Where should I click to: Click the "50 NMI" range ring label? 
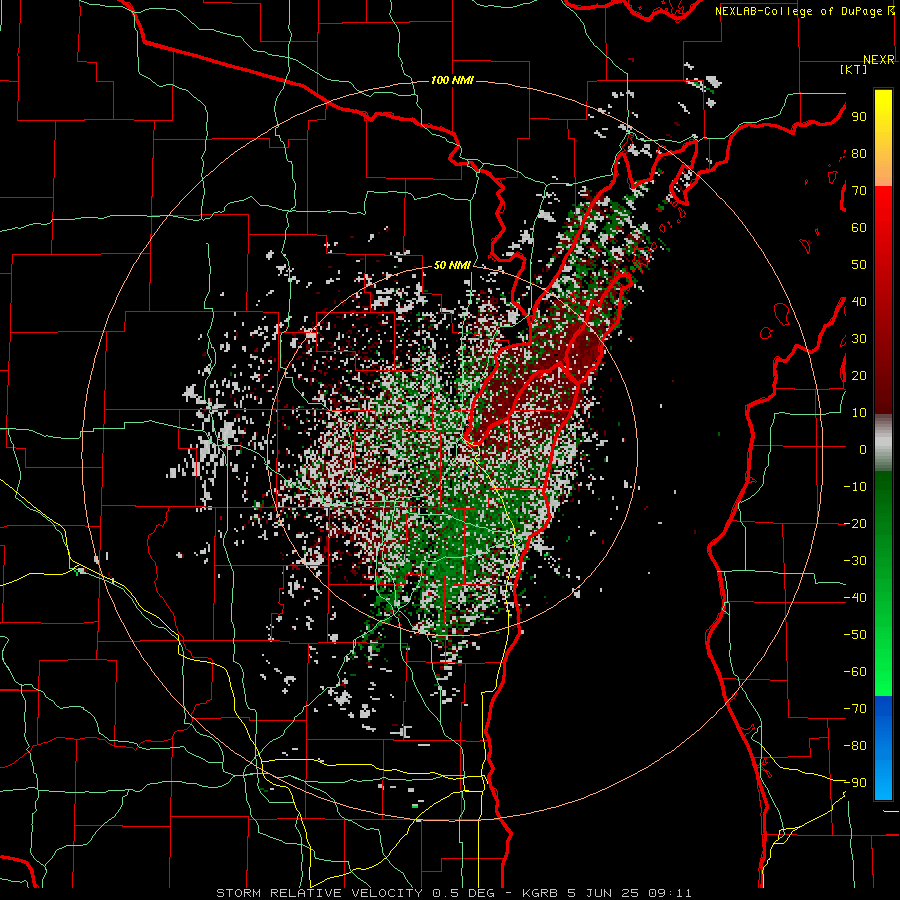pos(452,265)
